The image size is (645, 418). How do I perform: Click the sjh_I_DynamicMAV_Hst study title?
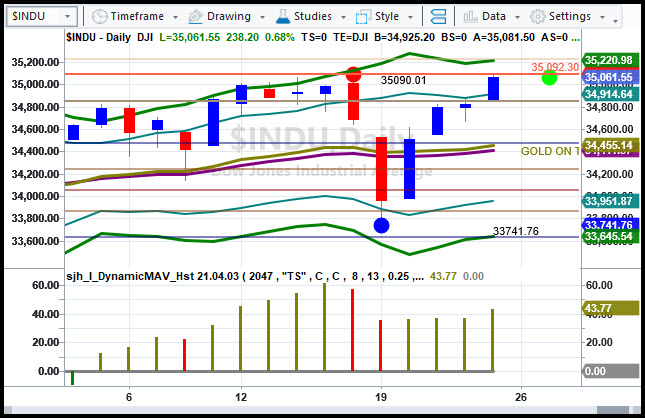(245, 276)
